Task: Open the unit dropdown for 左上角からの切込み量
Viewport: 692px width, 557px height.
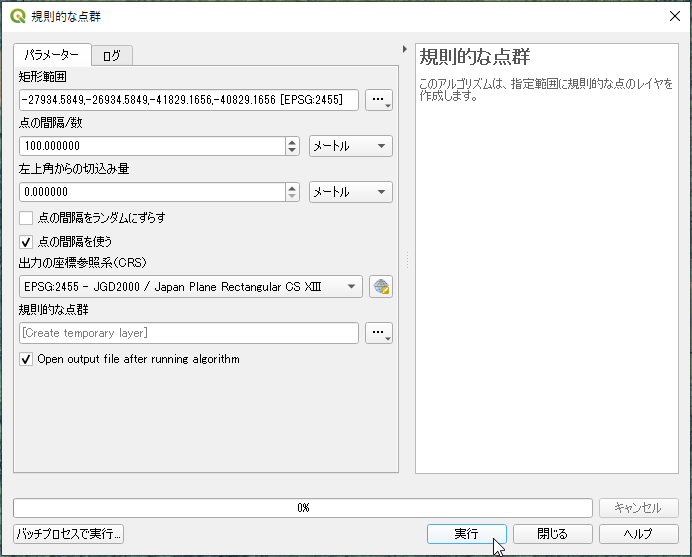Action: click(350, 192)
